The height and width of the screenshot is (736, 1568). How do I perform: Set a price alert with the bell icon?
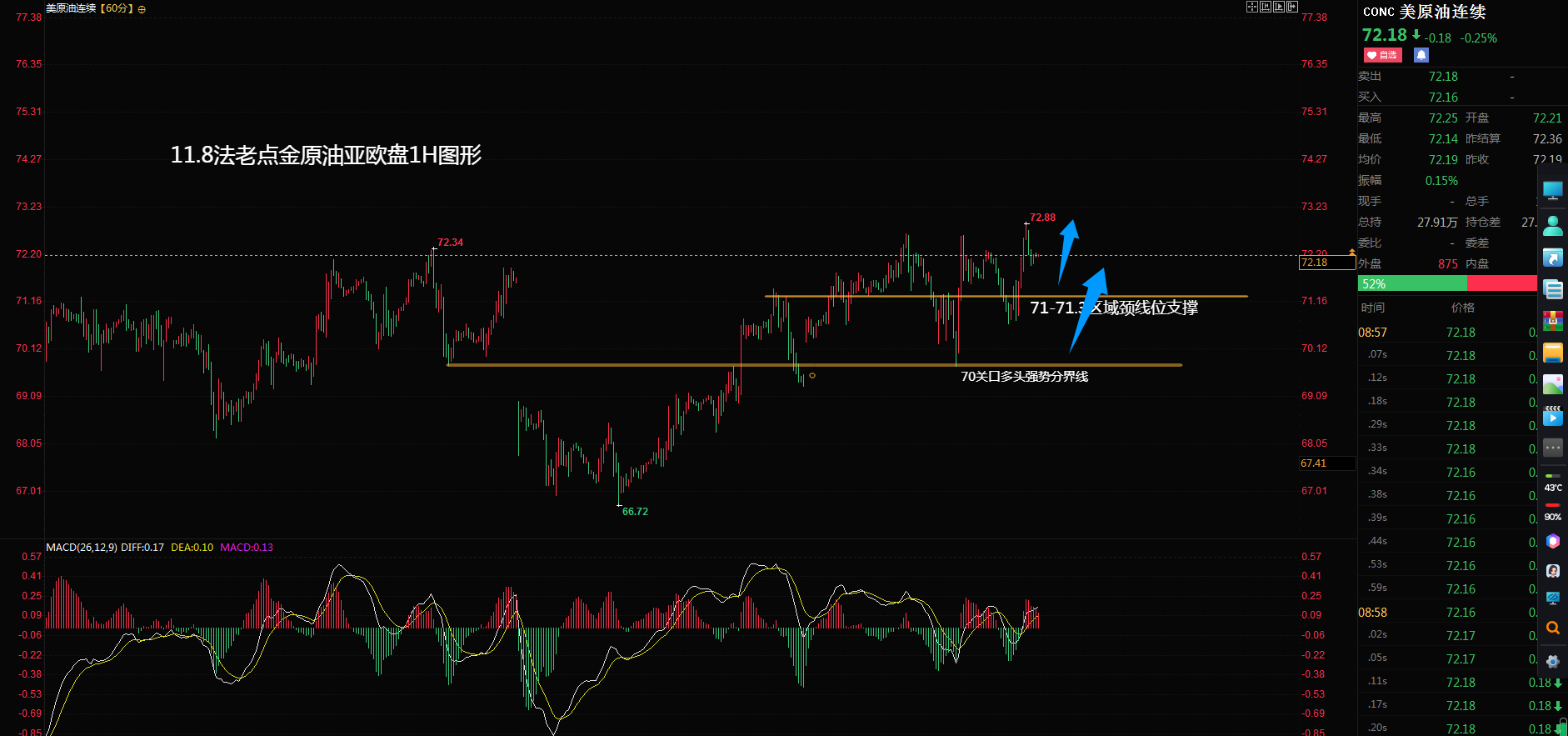point(1421,55)
